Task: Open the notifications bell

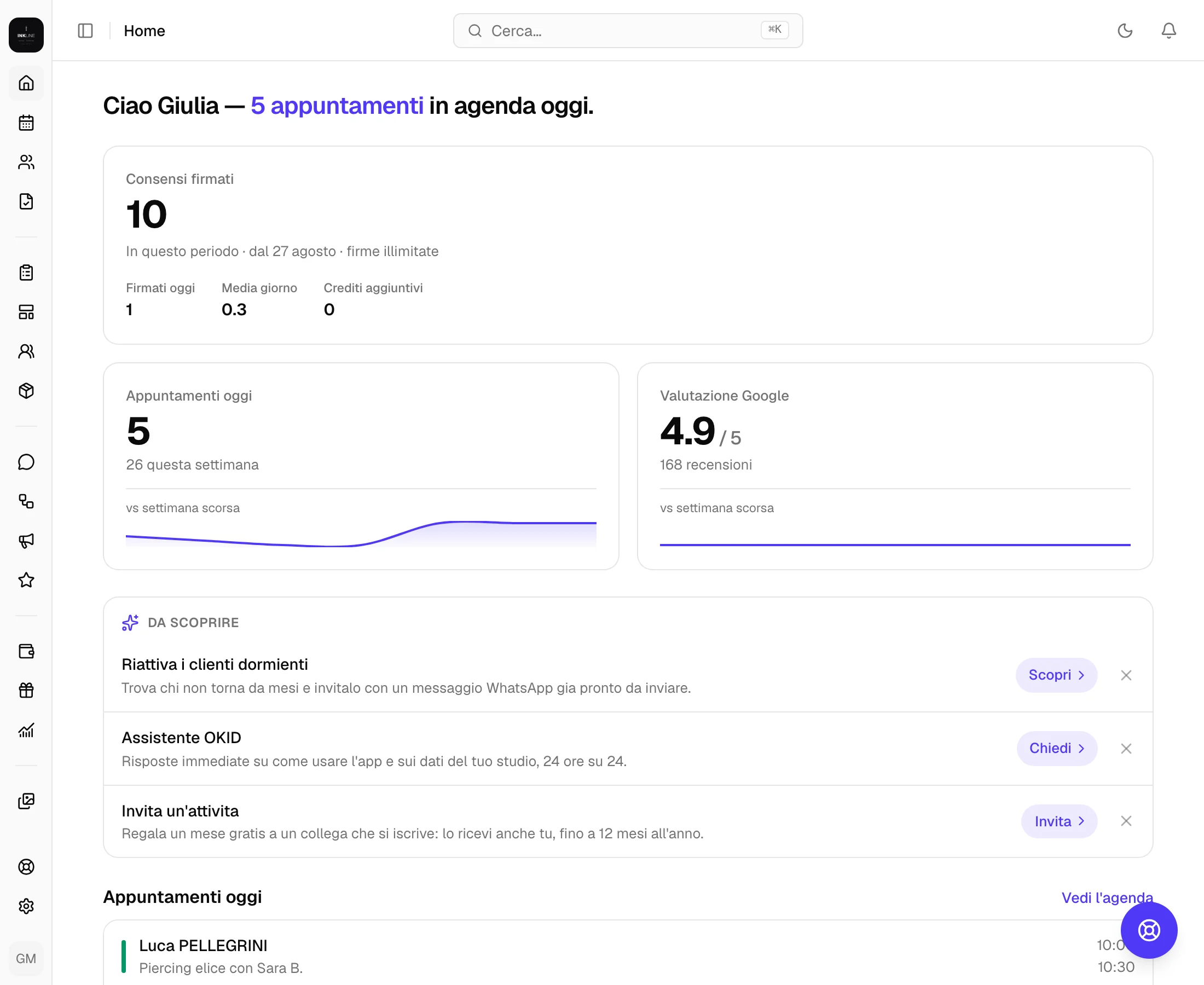Action: pos(1169,31)
